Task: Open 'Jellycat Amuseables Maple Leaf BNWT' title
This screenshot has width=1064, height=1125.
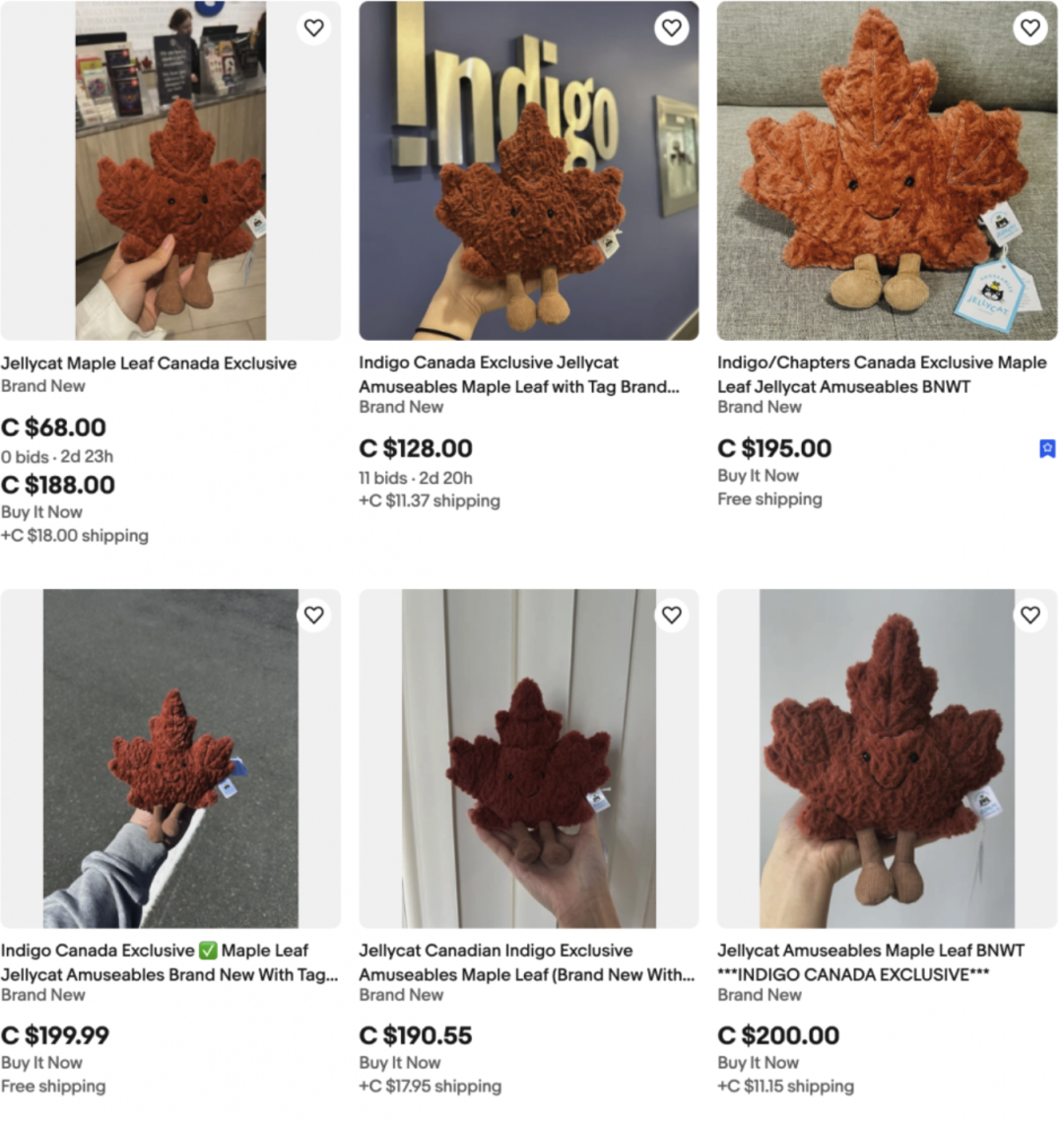Action: pos(871,962)
